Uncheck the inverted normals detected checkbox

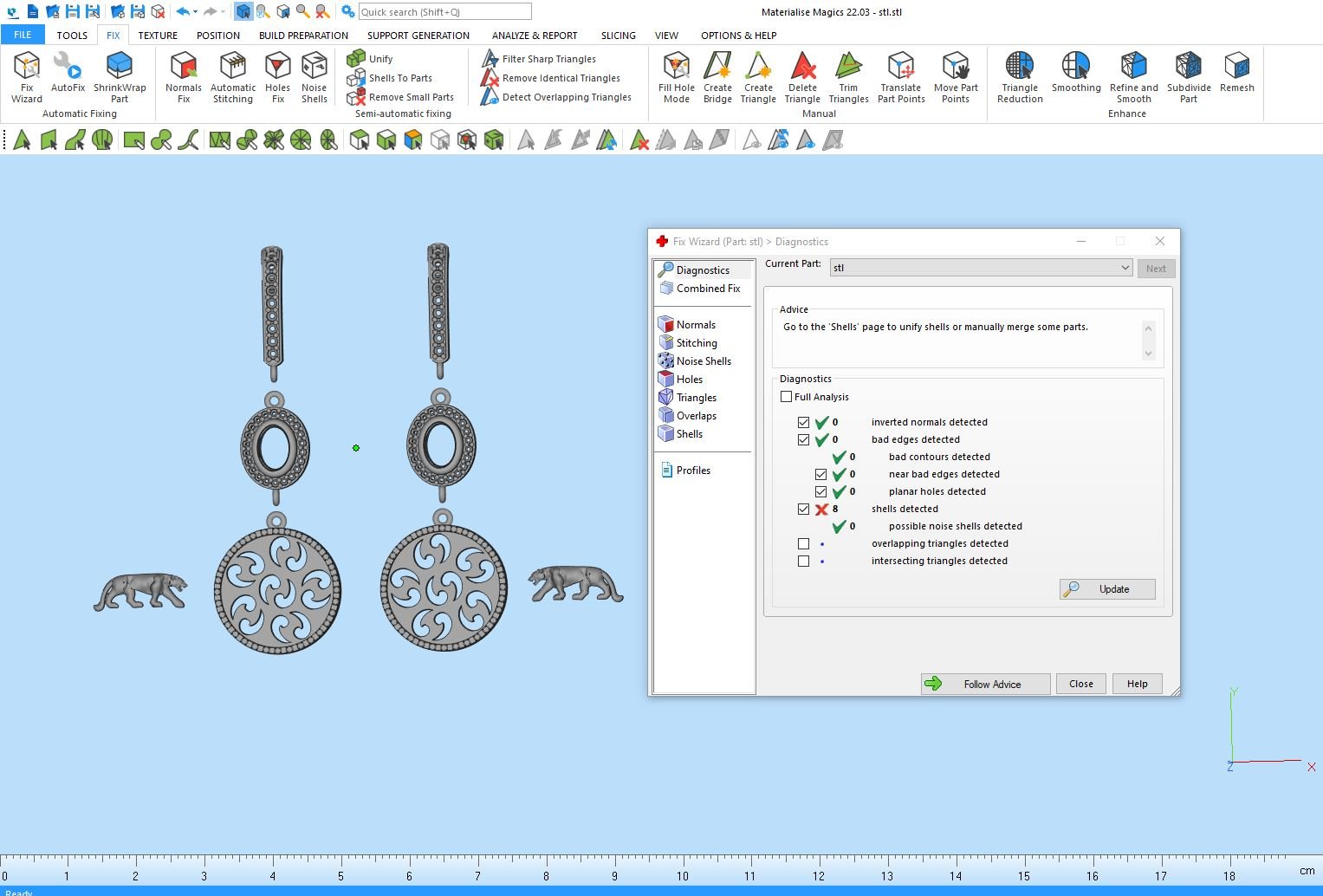click(x=803, y=423)
